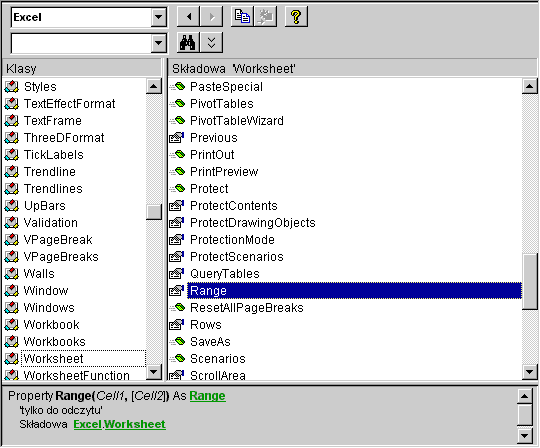Viewport: 540px width, 448px height.
Task: Select the Workbooks class
Action: tap(54, 342)
